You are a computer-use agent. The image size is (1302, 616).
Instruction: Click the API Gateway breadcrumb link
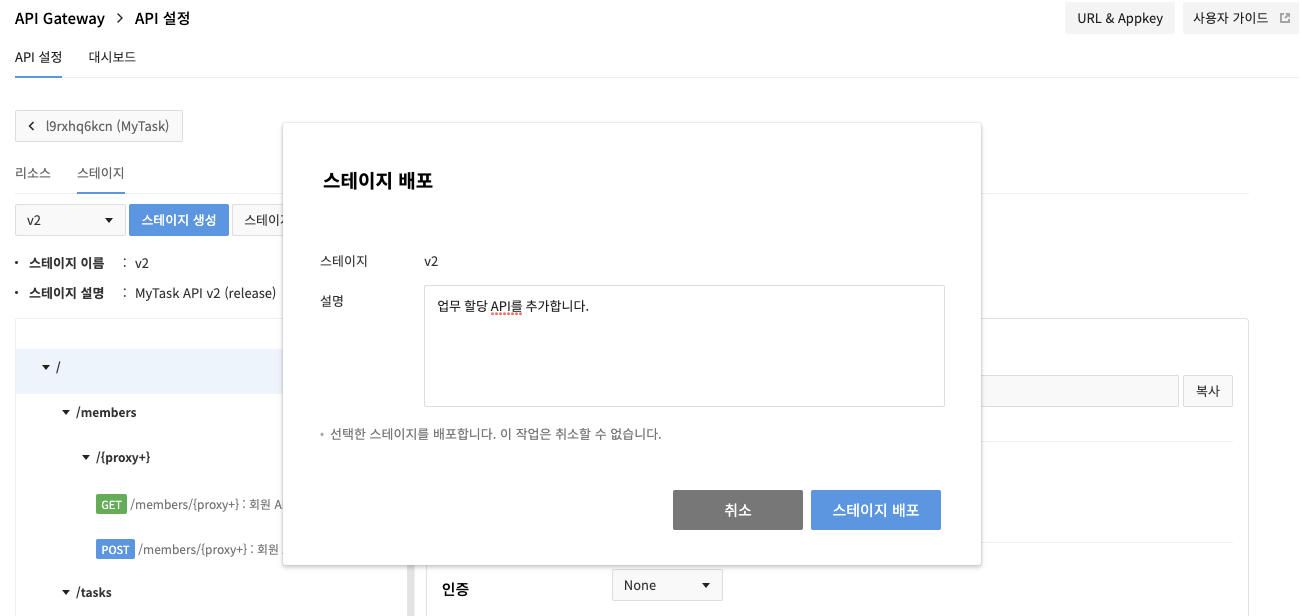[x=60, y=18]
